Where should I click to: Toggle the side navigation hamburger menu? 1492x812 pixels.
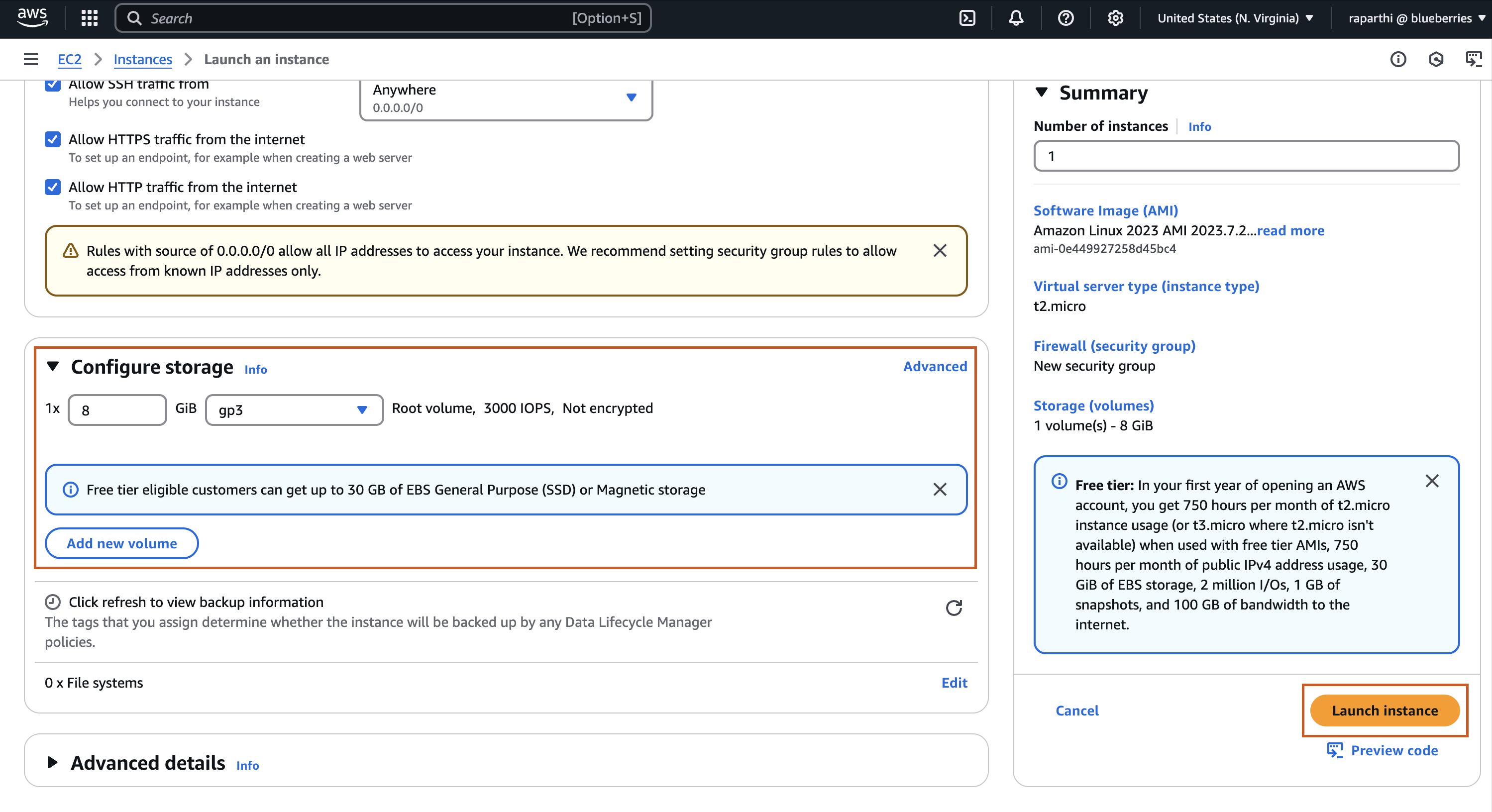point(31,59)
